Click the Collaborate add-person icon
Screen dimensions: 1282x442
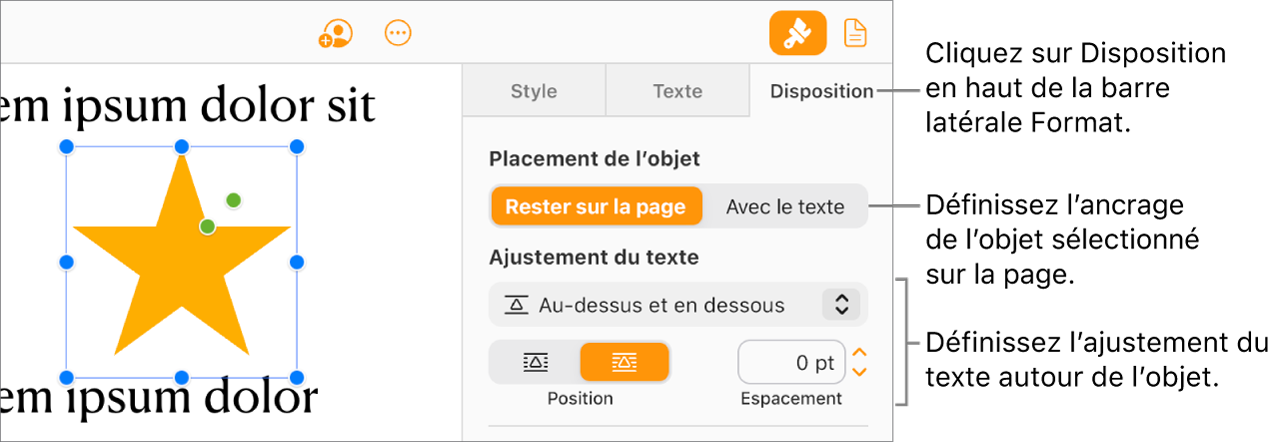pos(337,34)
